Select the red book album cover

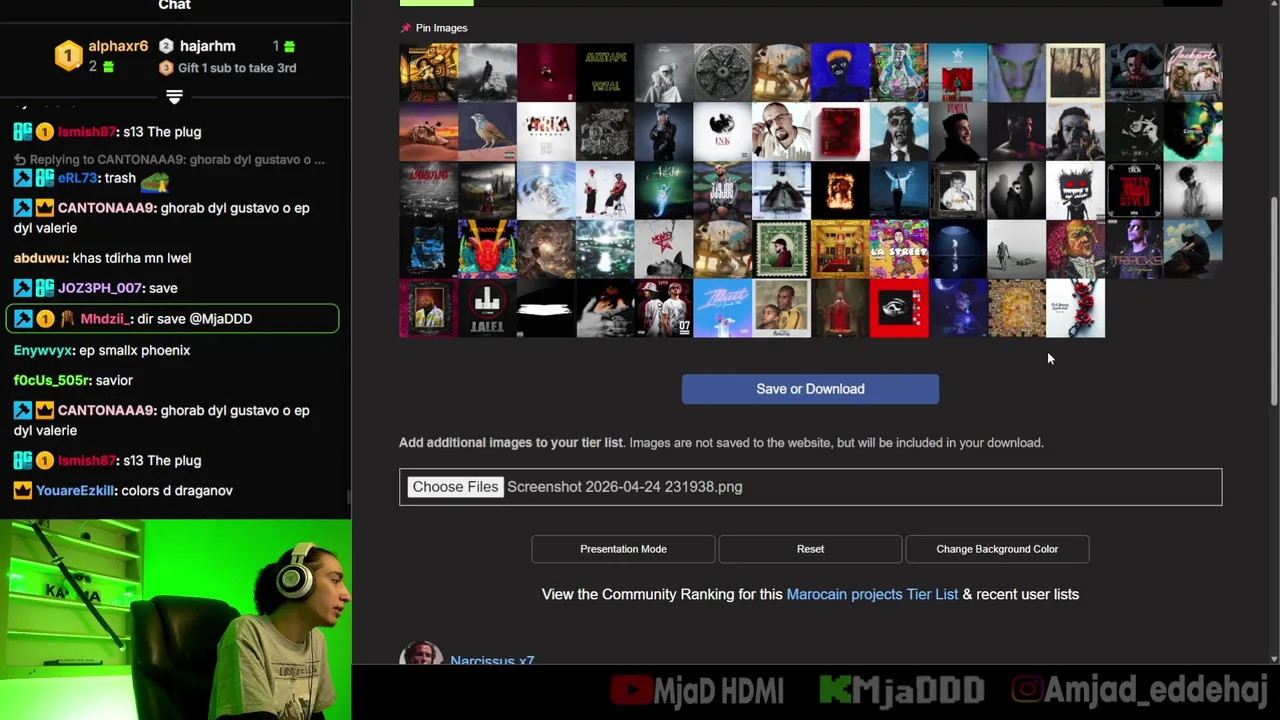840,132
